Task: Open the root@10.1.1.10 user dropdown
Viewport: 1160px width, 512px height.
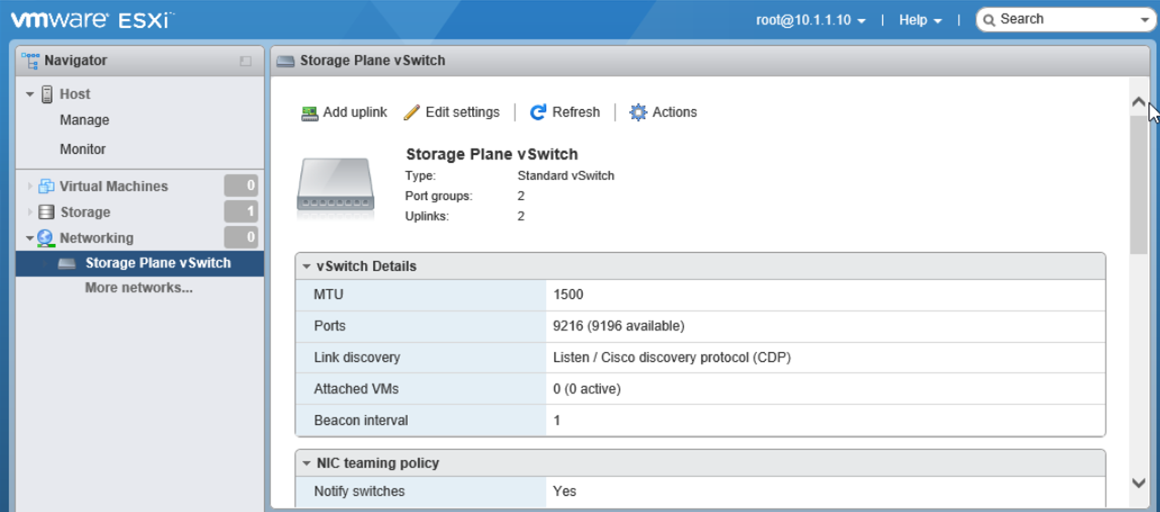Action: 811,20
